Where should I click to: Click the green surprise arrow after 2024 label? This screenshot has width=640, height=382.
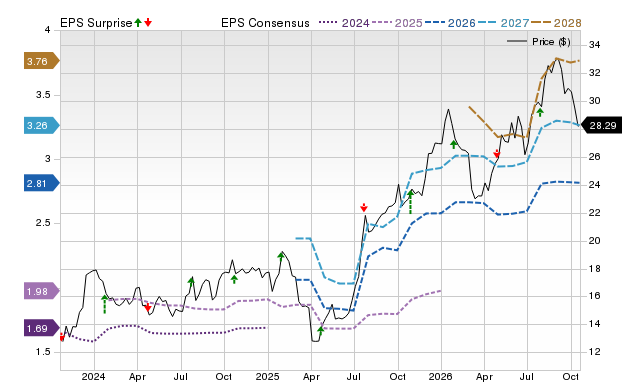click(104, 304)
